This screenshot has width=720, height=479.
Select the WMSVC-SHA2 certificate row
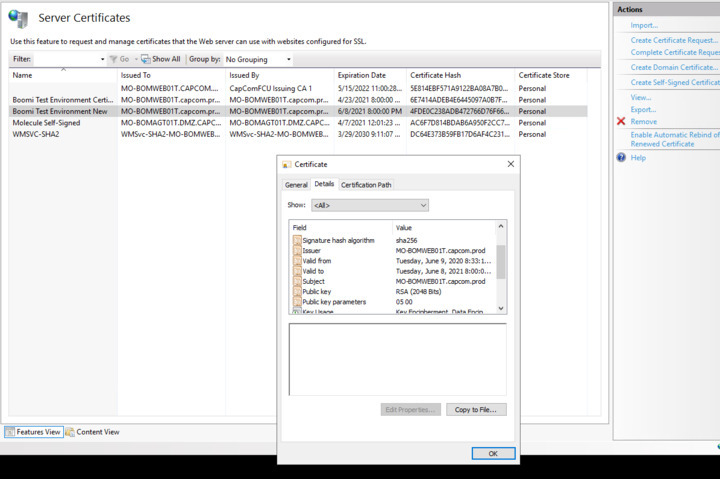35,134
